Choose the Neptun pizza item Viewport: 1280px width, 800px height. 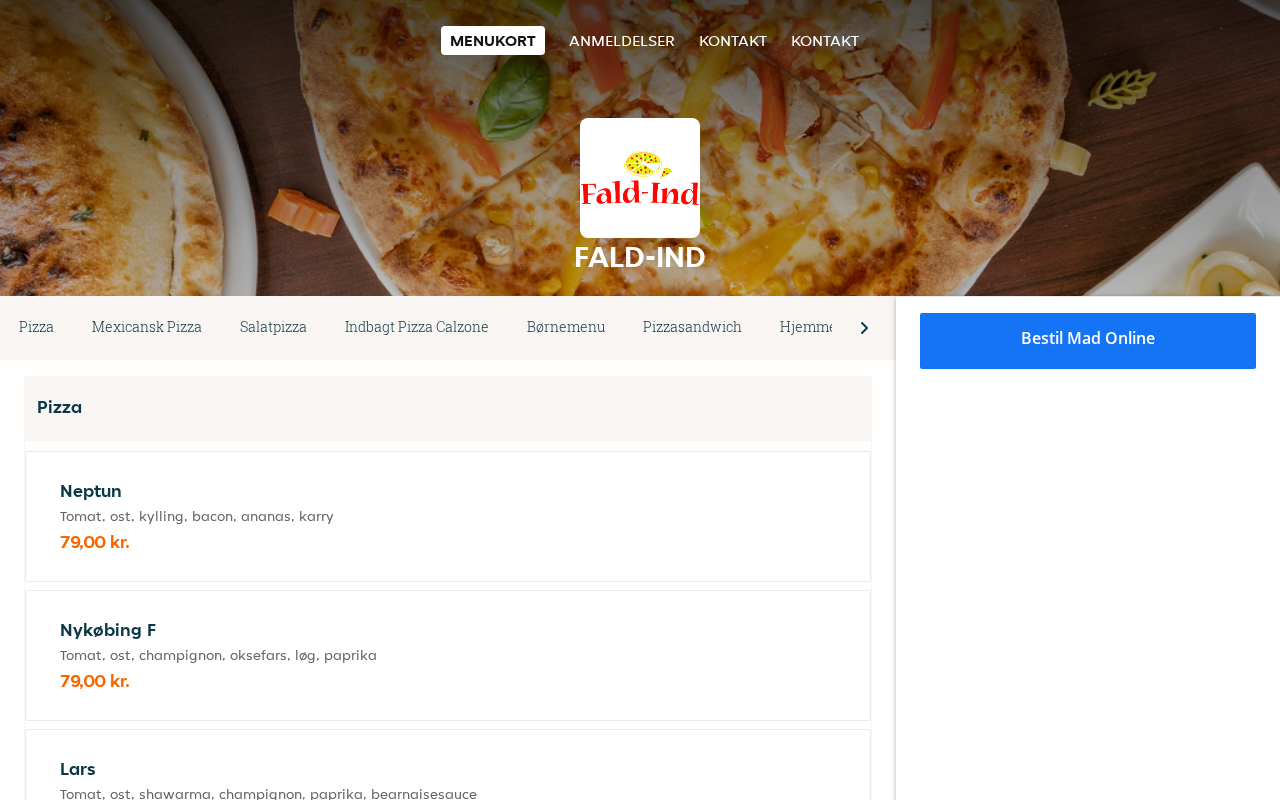pyautogui.click(x=448, y=516)
